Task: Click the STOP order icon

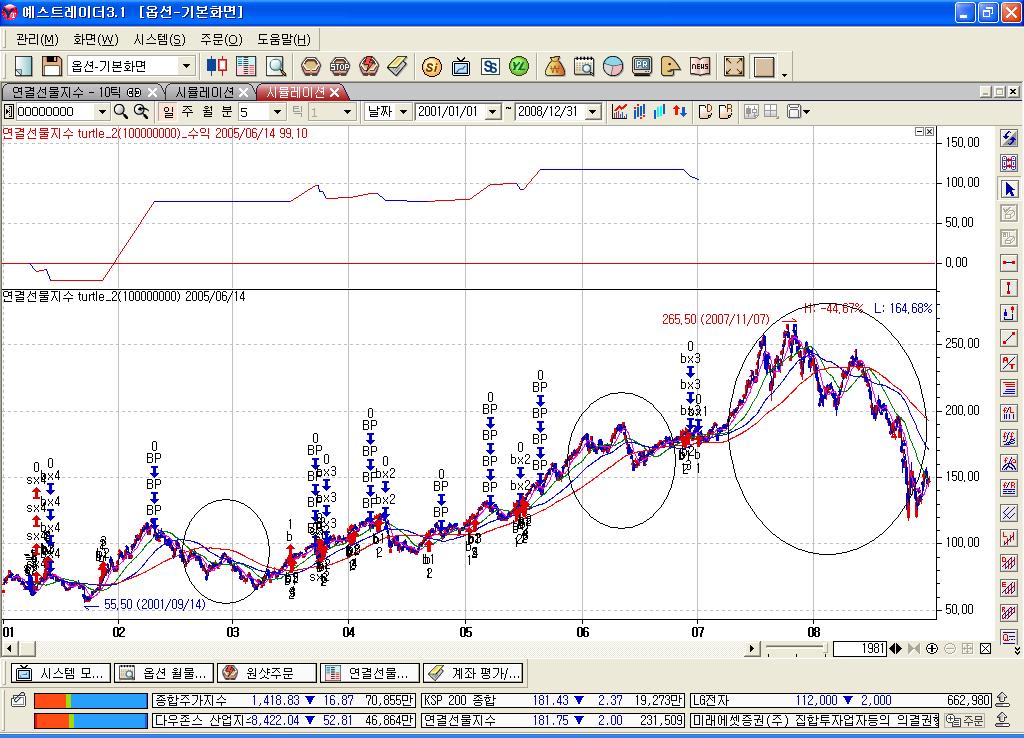Action: pos(340,66)
